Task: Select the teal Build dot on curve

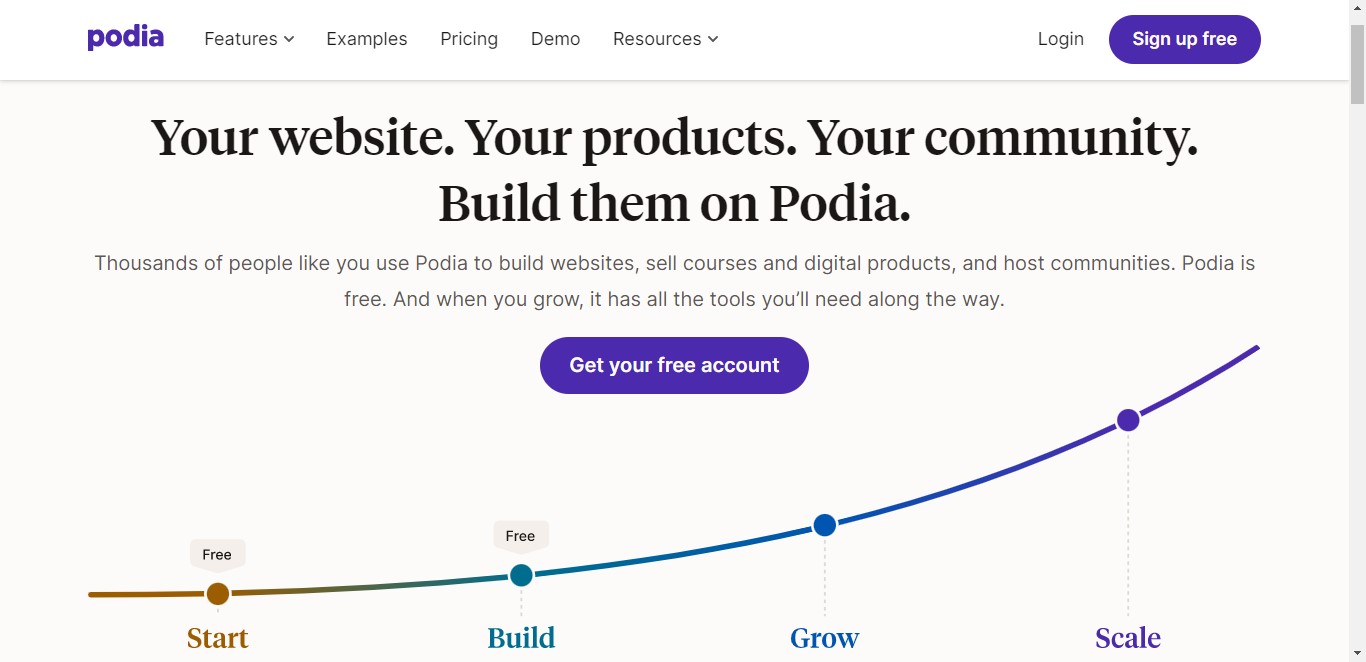Action: pos(521,575)
